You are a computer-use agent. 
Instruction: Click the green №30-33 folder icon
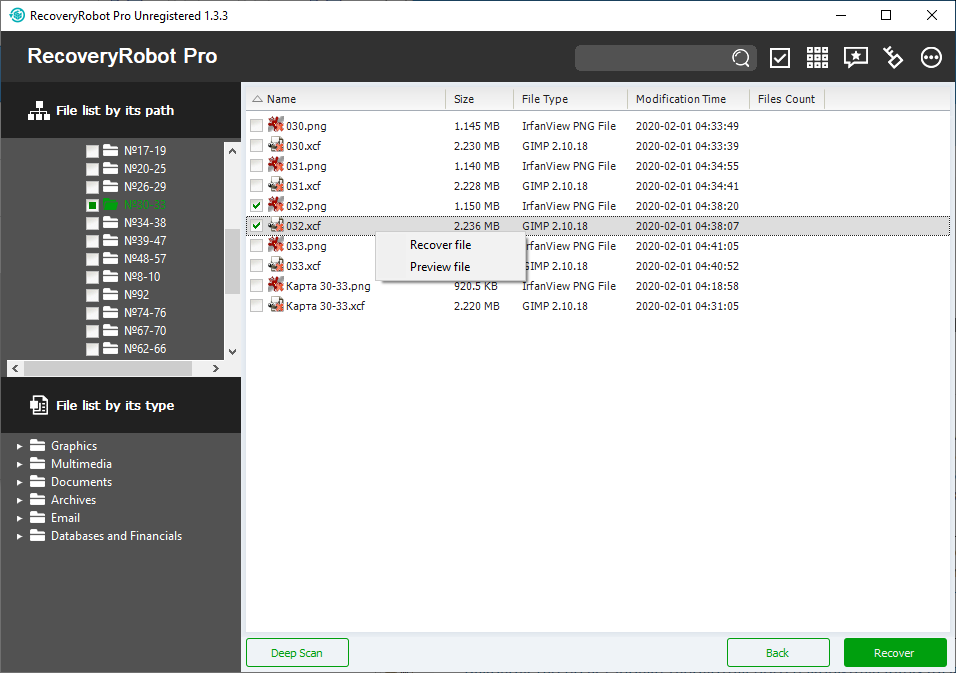[110, 204]
